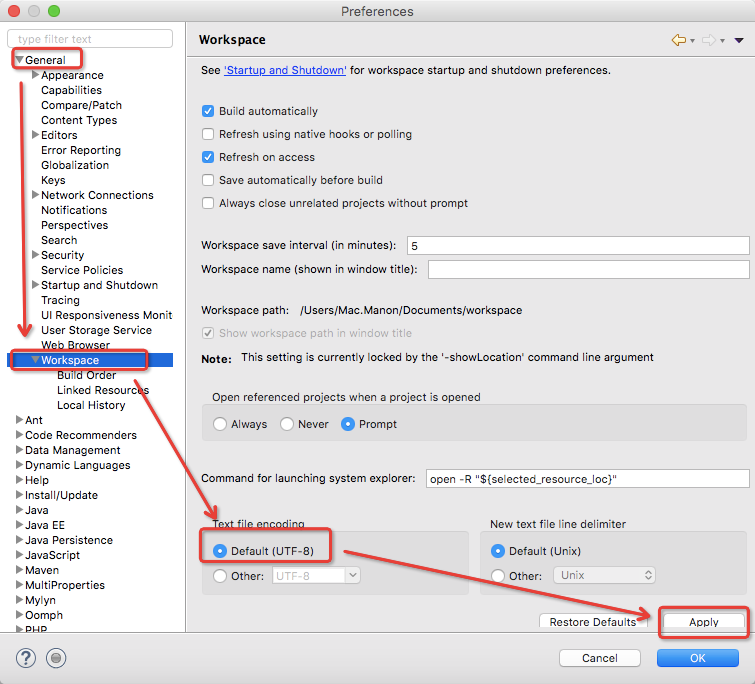The width and height of the screenshot is (755, 684).
Task: Confirm preferences with OK button
Action: point(698,658)
